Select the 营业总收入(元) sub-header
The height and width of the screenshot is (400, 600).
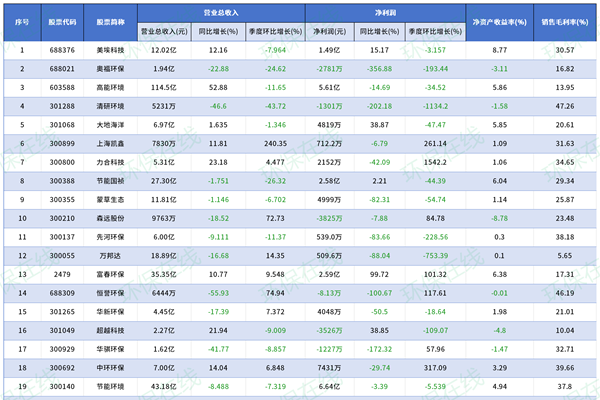[x=166, y=31]
